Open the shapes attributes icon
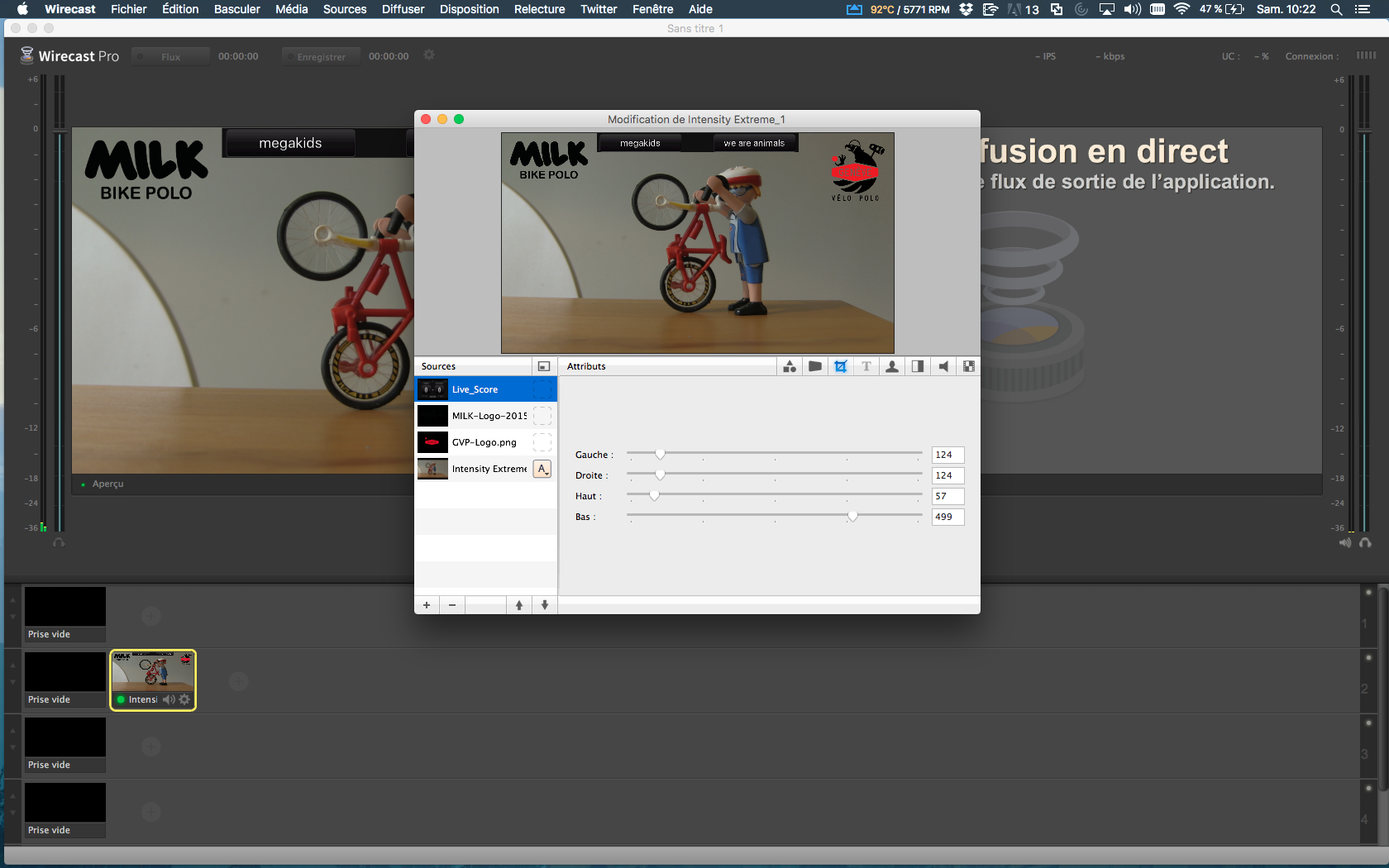Viewport: 1389px width, 868px height. [x=790, y=366]
